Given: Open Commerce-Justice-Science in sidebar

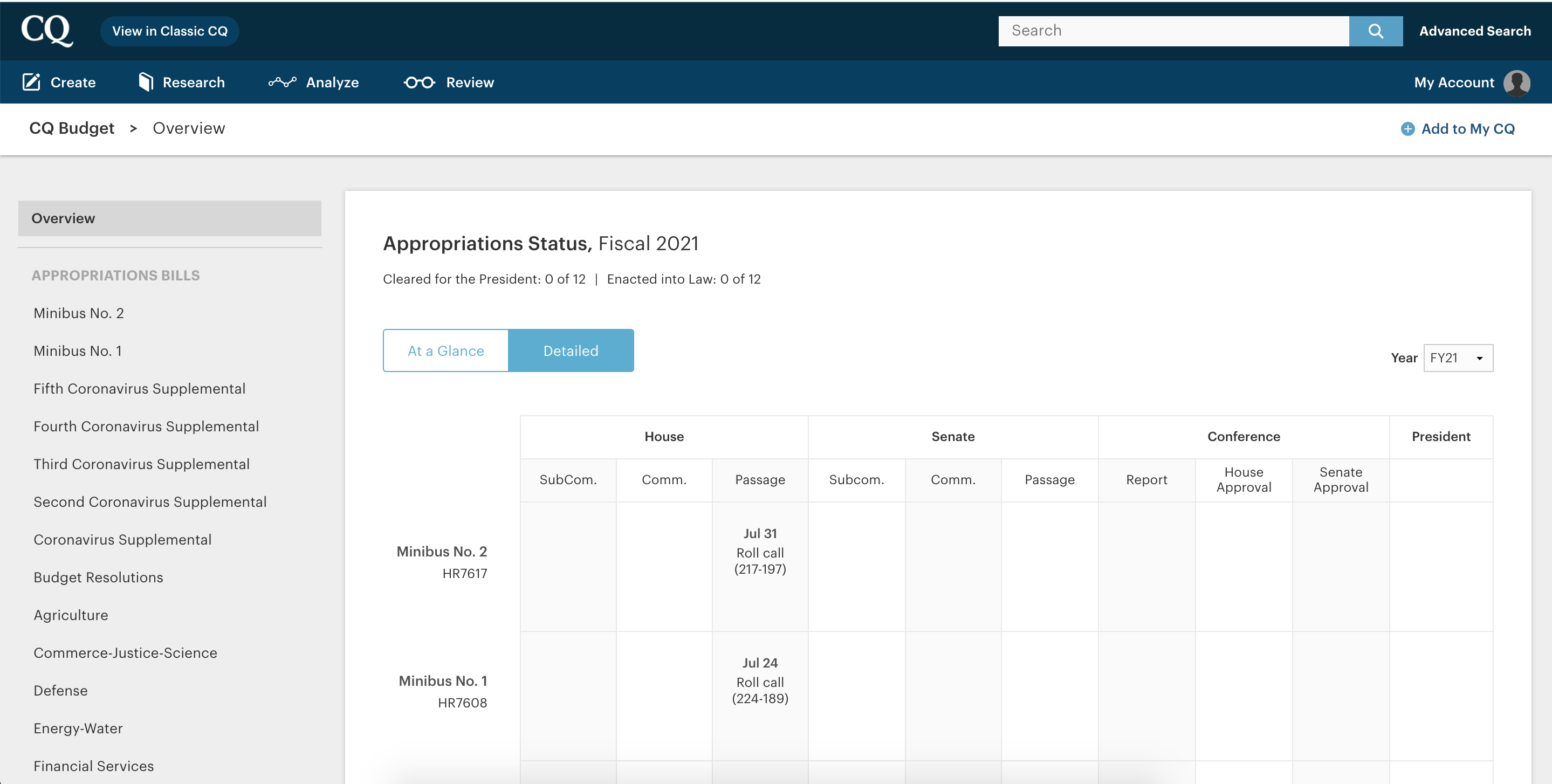Looking at the screenshot, I should 125,652.
